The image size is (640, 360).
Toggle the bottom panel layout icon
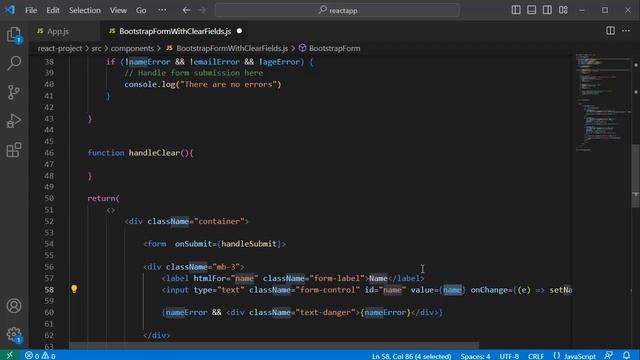tap(531, 10)
